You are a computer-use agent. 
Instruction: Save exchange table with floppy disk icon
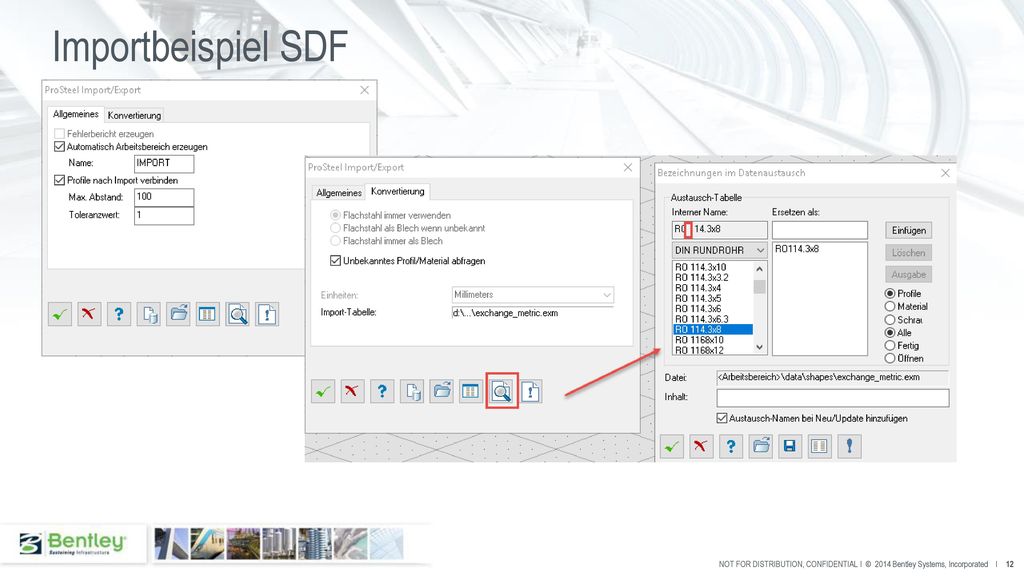(790, 447)
